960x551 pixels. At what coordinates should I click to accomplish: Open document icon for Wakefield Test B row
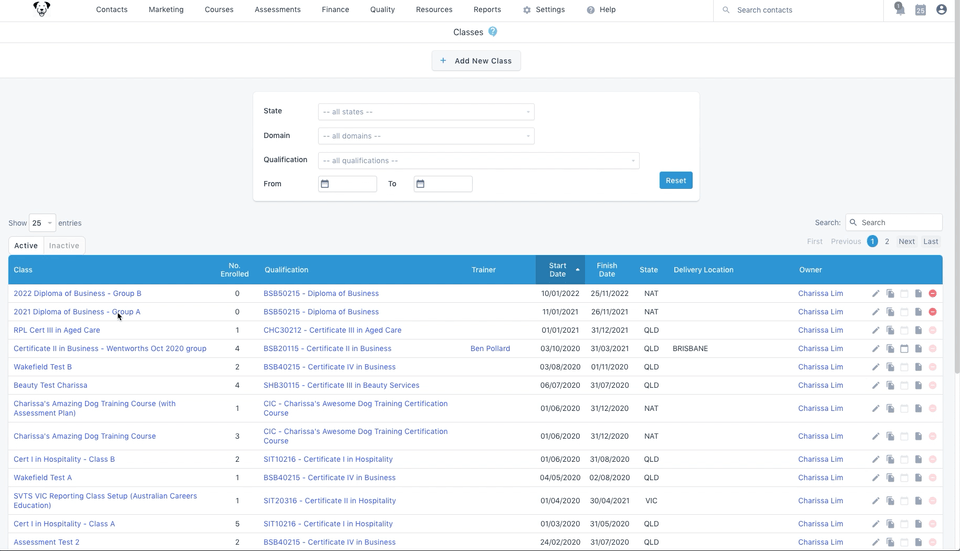click(x=918, y=367)
